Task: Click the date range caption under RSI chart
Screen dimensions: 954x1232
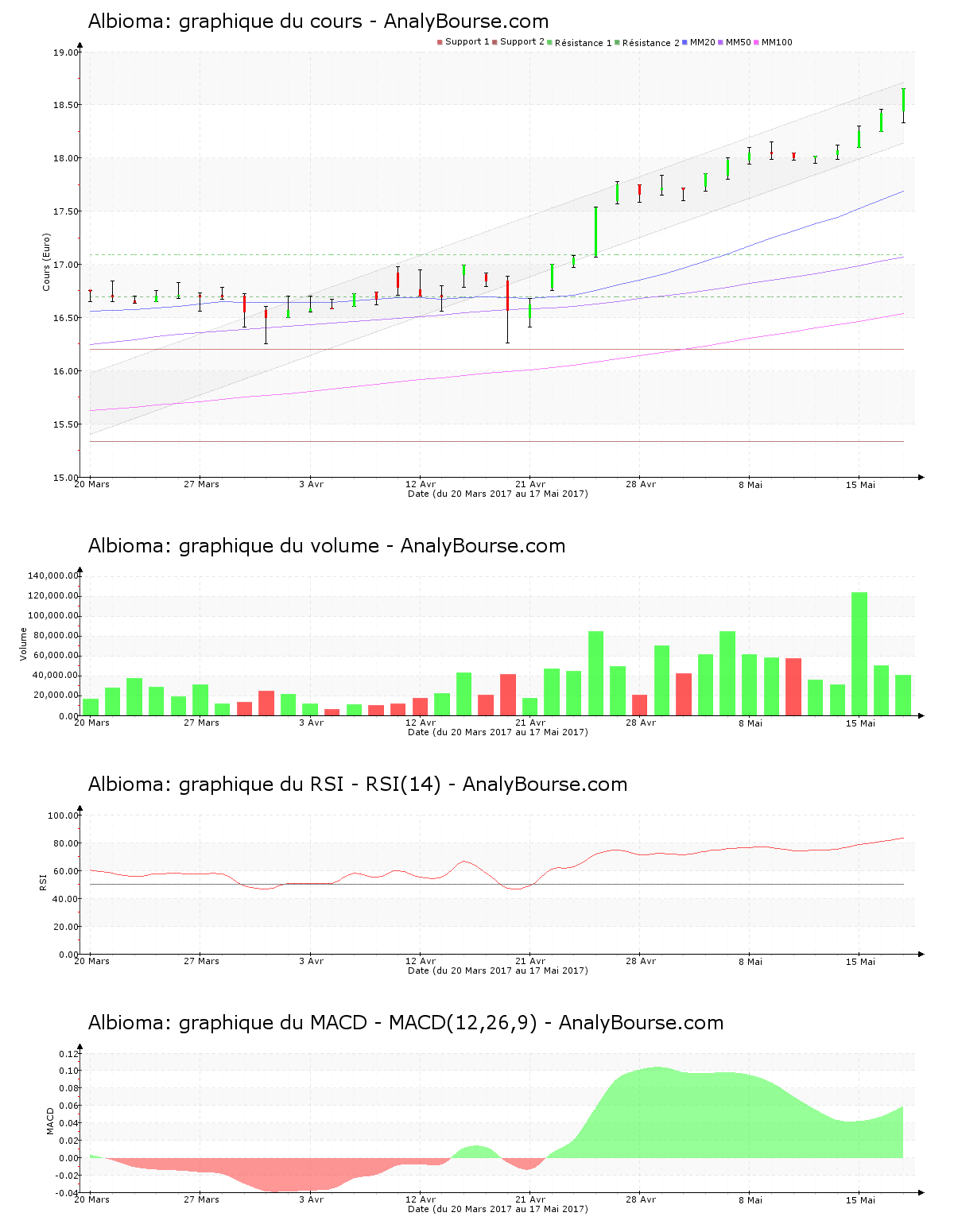Action: [498, 970]
